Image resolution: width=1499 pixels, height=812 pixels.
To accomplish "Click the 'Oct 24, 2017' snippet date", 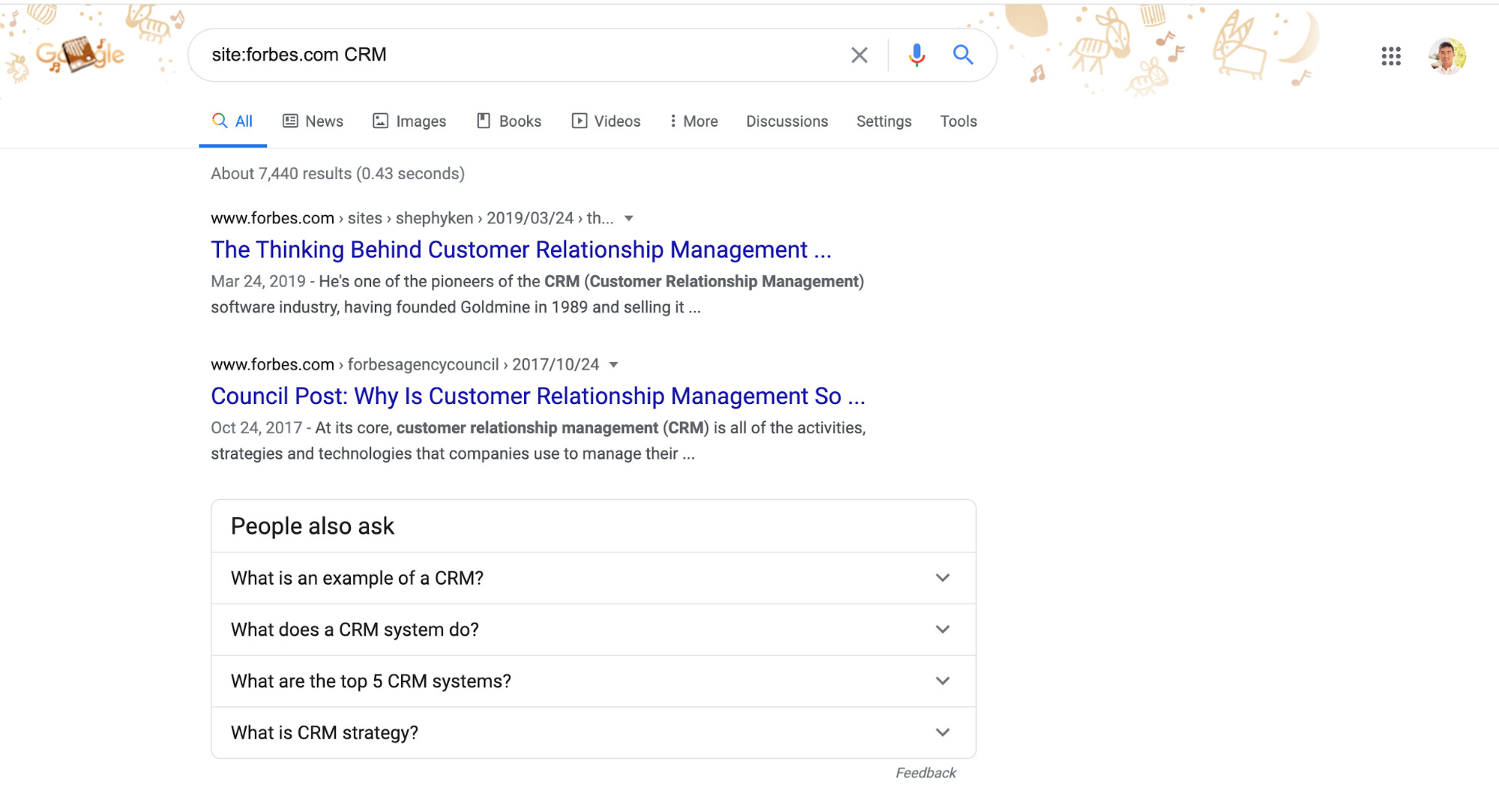I will click(256, 428).
